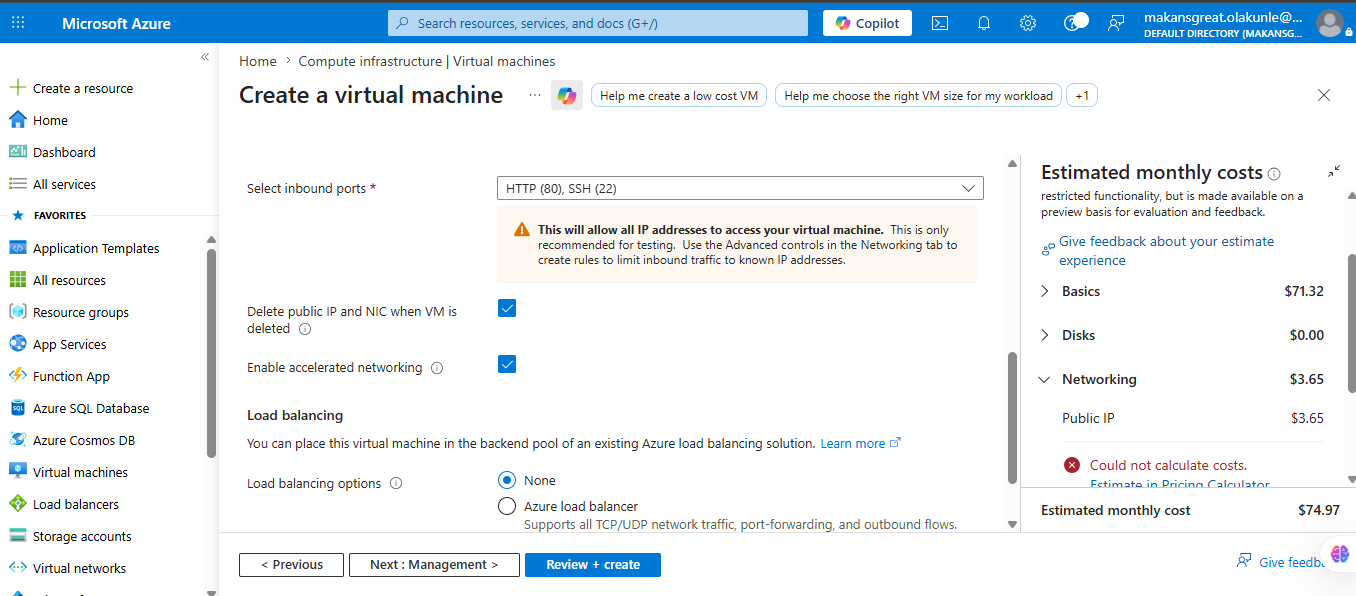The width and height of the screenshot is (1356, 596).
Task: Open the portal menu hamburger icon
Action: (x=19, y=23)
